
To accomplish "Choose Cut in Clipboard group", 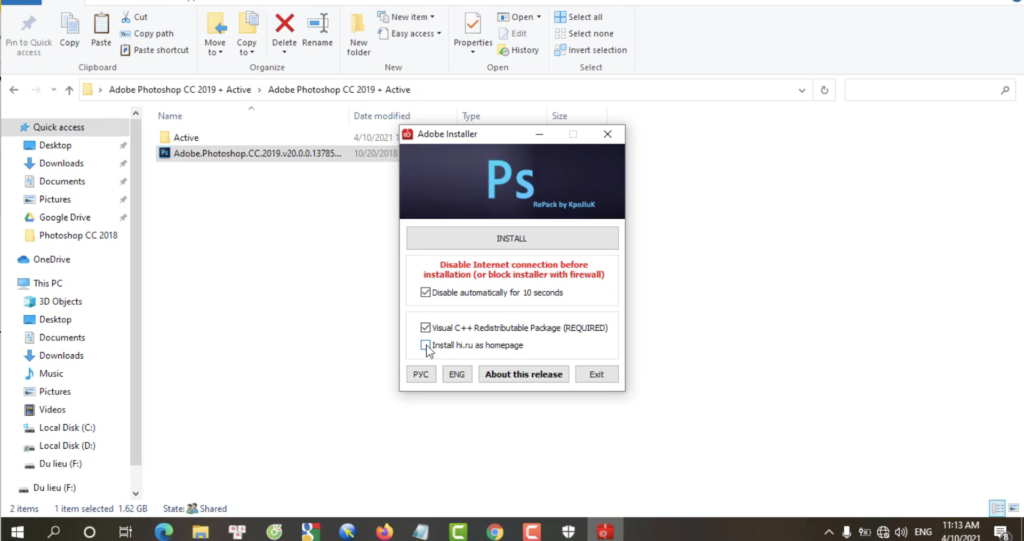I will 135,17.
